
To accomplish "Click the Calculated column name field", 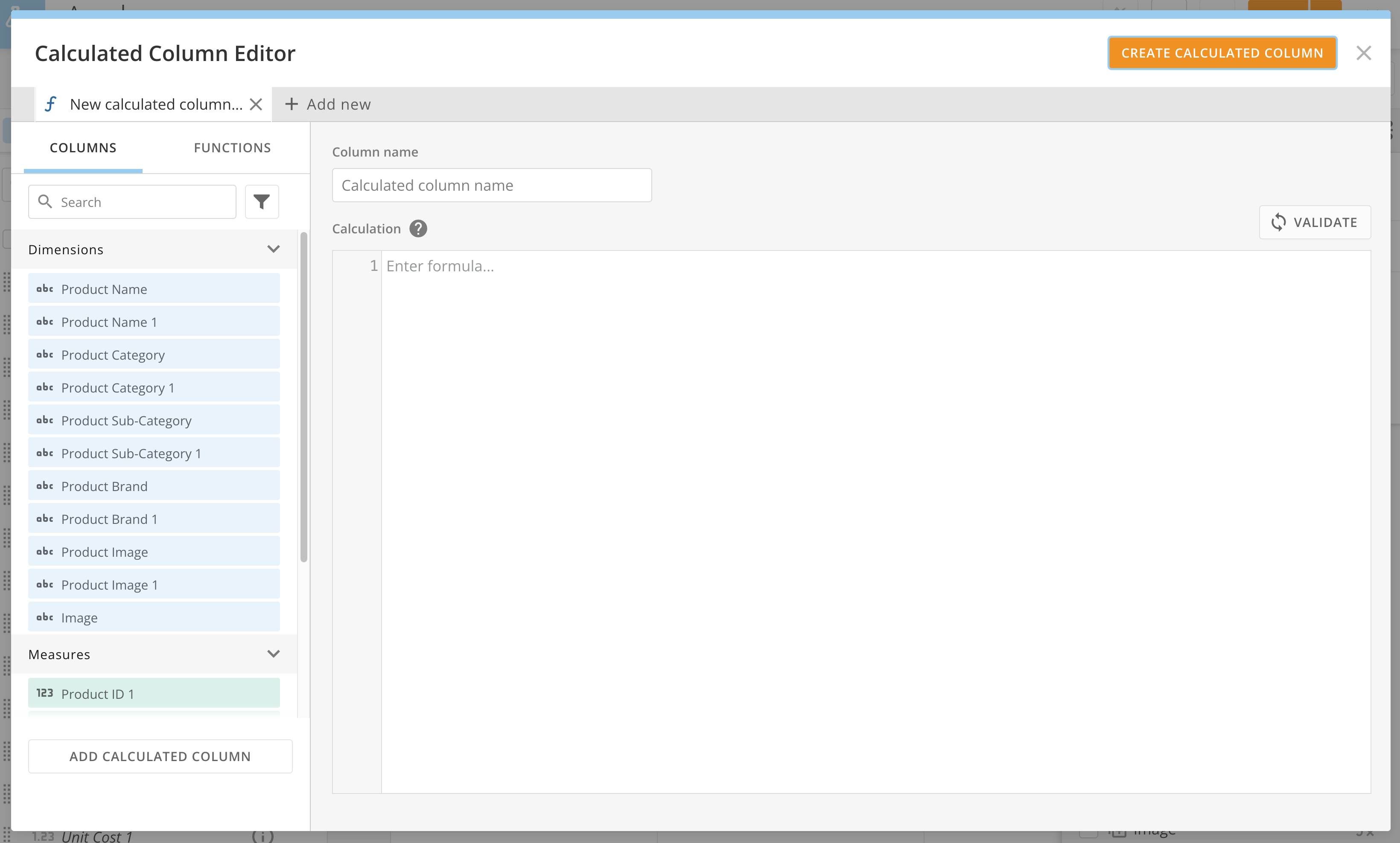I will [x=491, y=185].
